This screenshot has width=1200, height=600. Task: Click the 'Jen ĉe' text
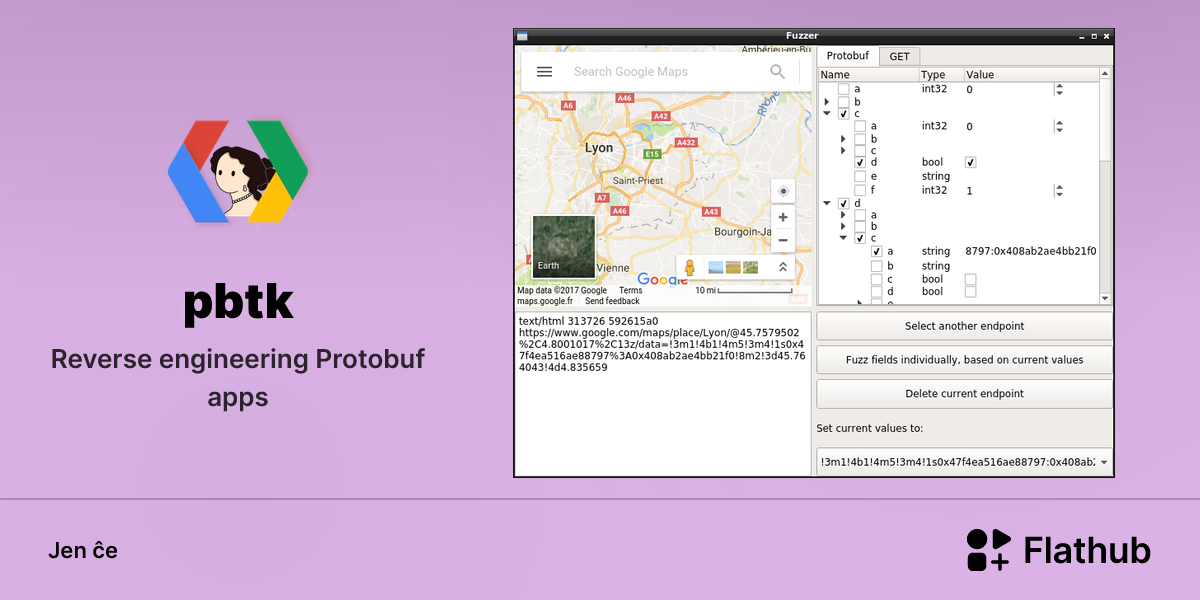pyautogui.click(x=83, y=550)
